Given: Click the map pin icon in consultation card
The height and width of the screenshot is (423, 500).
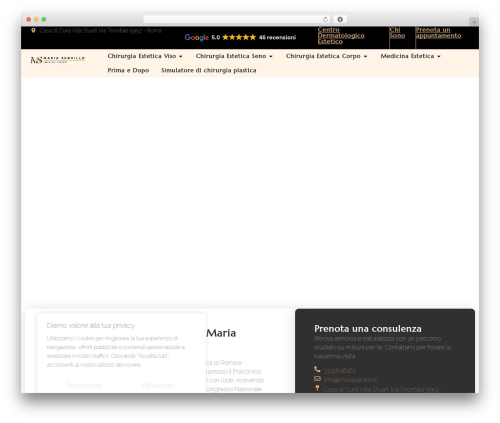Looking at the screenshot, I should tap(317, 388).
